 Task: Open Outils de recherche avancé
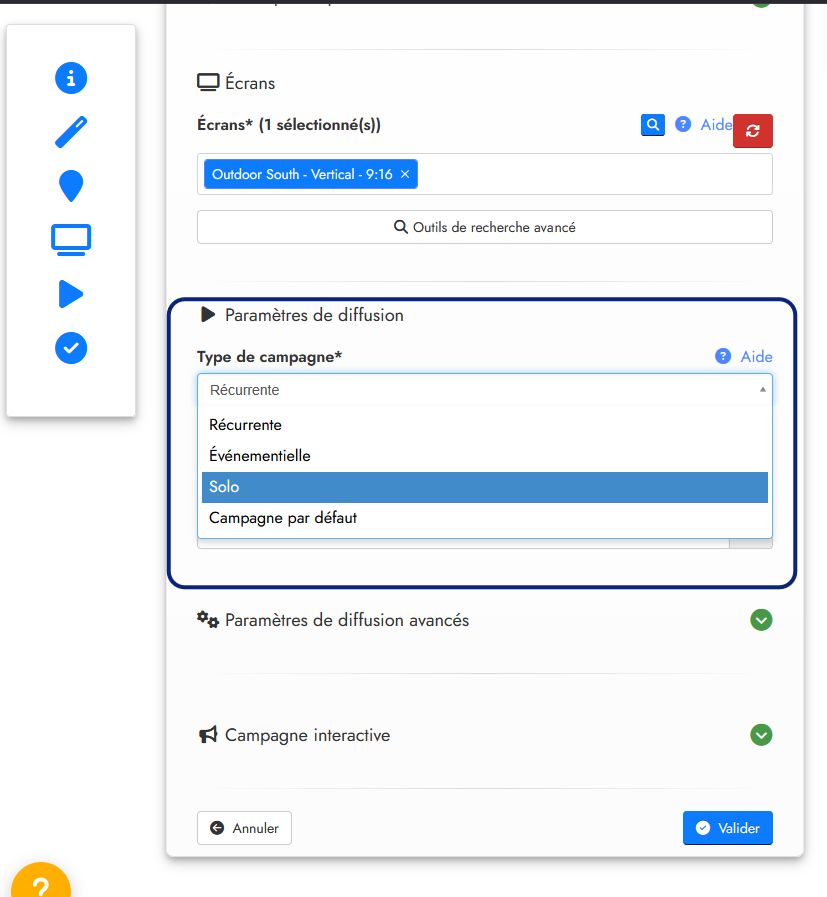coord(485,227)
